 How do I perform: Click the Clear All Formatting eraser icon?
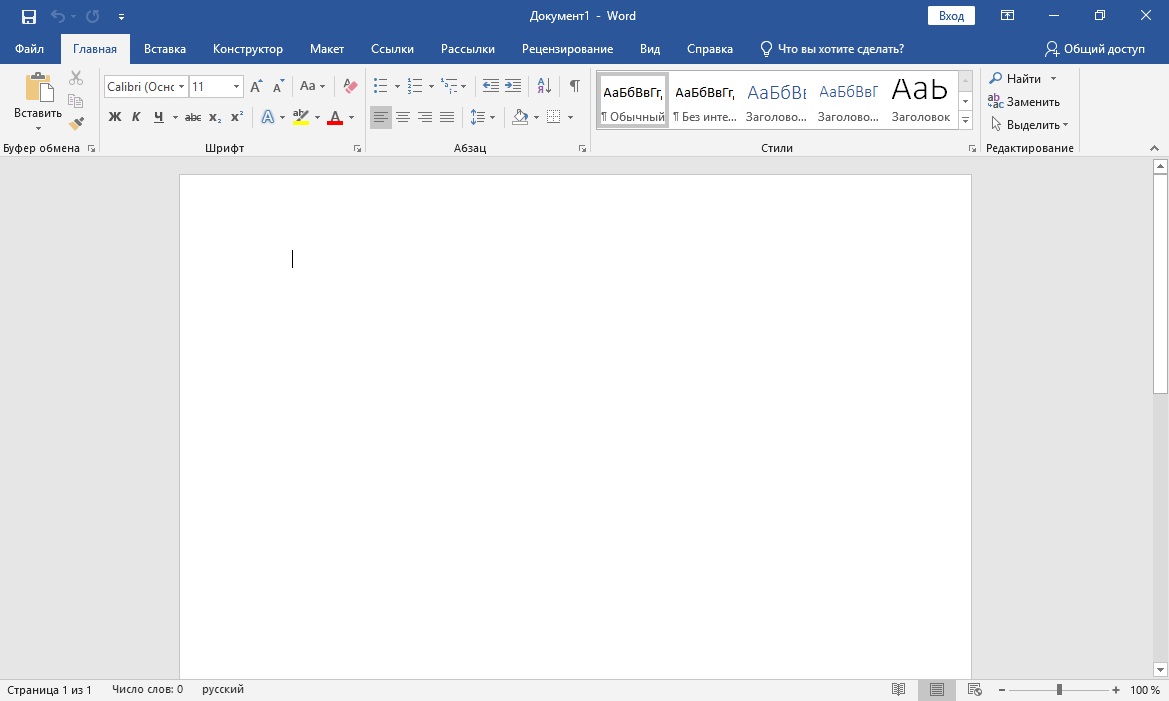pyautogui.click(x=350, y=86)
